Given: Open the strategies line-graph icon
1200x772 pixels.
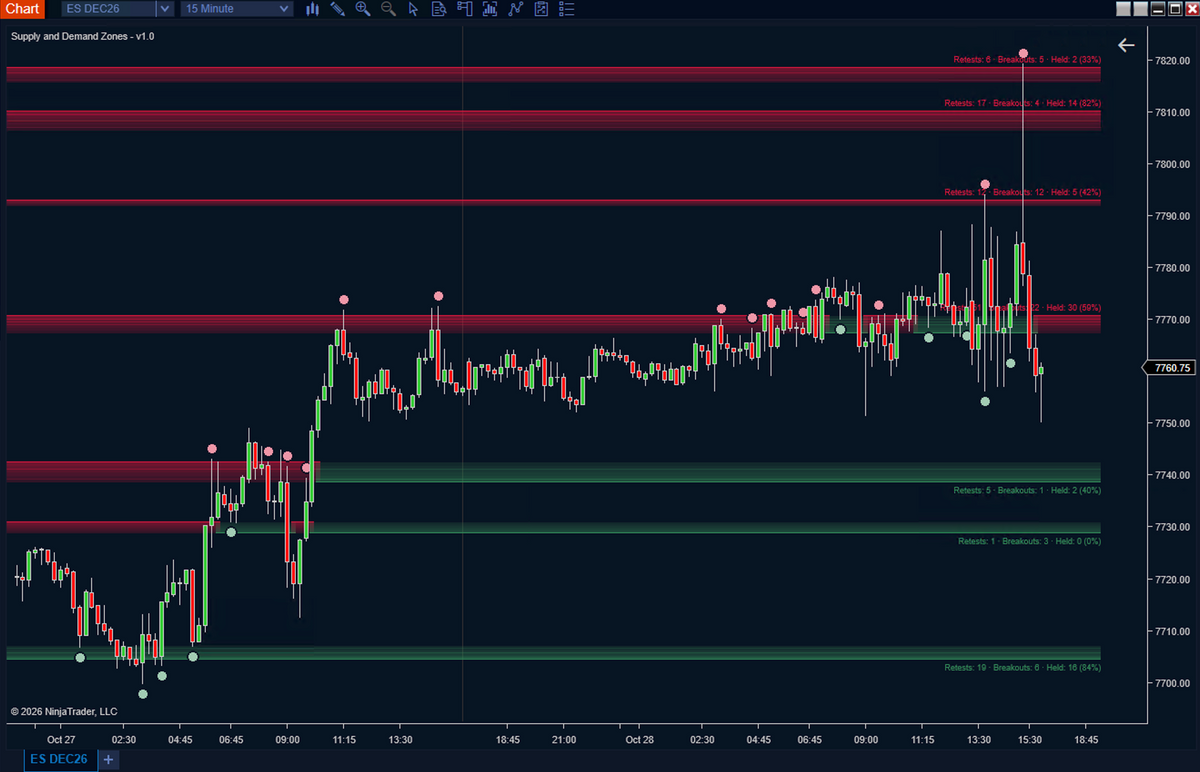Looking at the screenshot, I should pos(515,9).
